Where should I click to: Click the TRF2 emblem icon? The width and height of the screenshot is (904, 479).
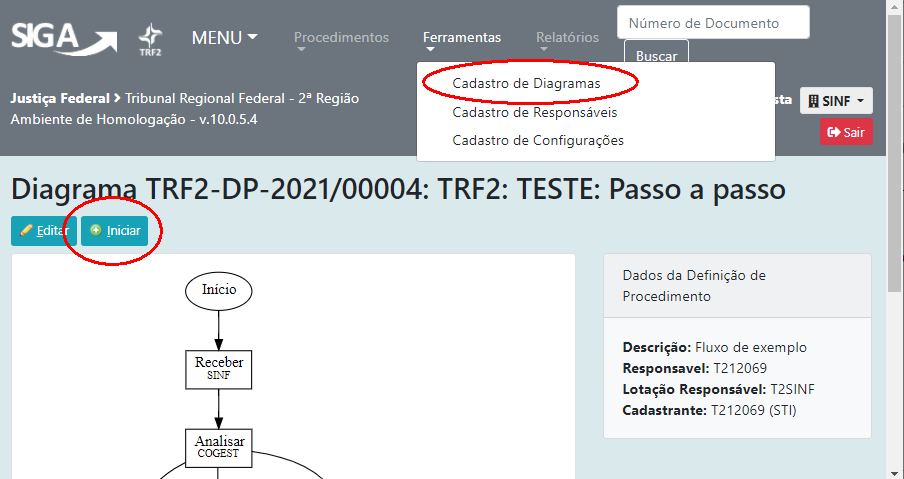150,38
